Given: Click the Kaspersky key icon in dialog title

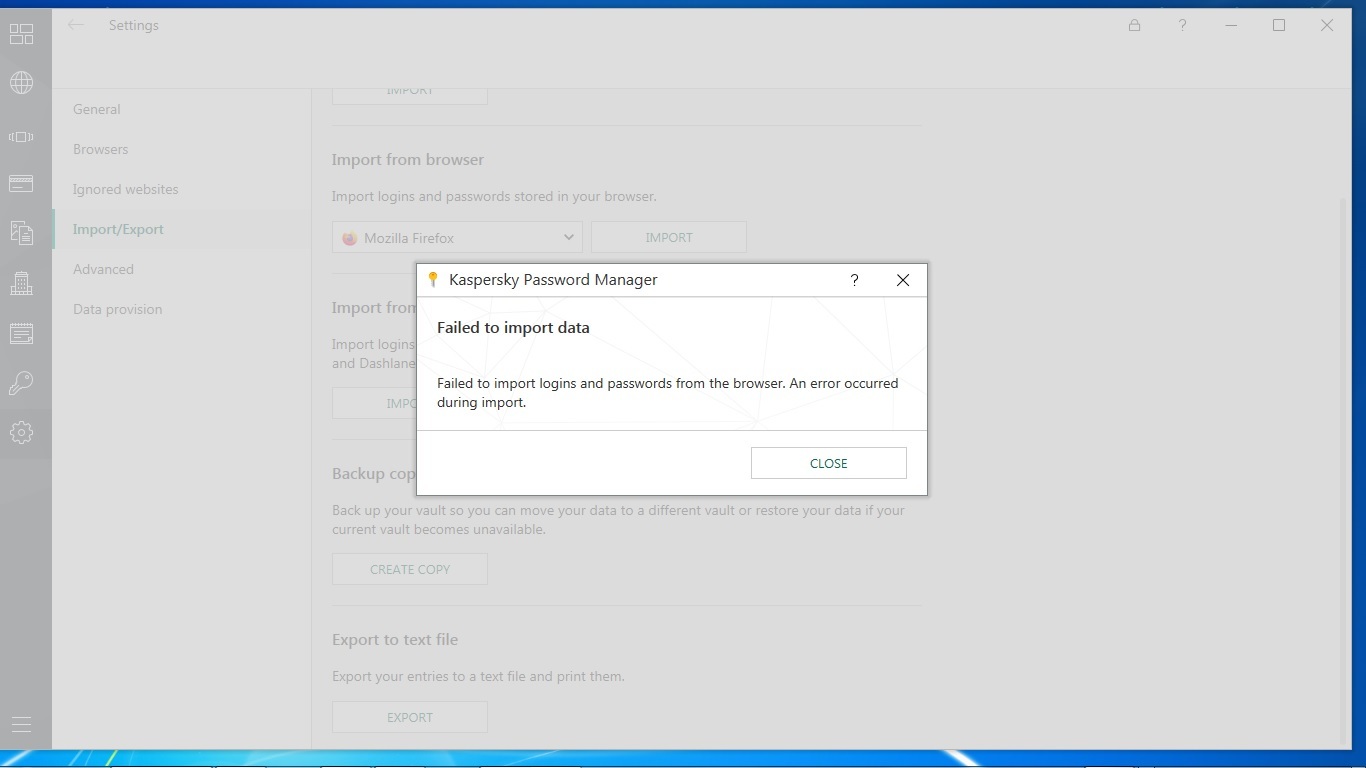Looking at the screenshot, I should [433, 279].
